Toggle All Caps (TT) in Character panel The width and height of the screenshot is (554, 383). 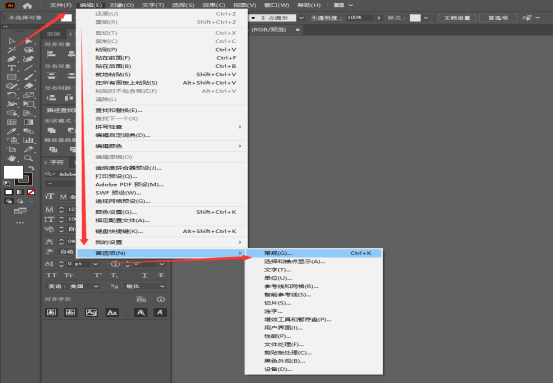[52, 275]
